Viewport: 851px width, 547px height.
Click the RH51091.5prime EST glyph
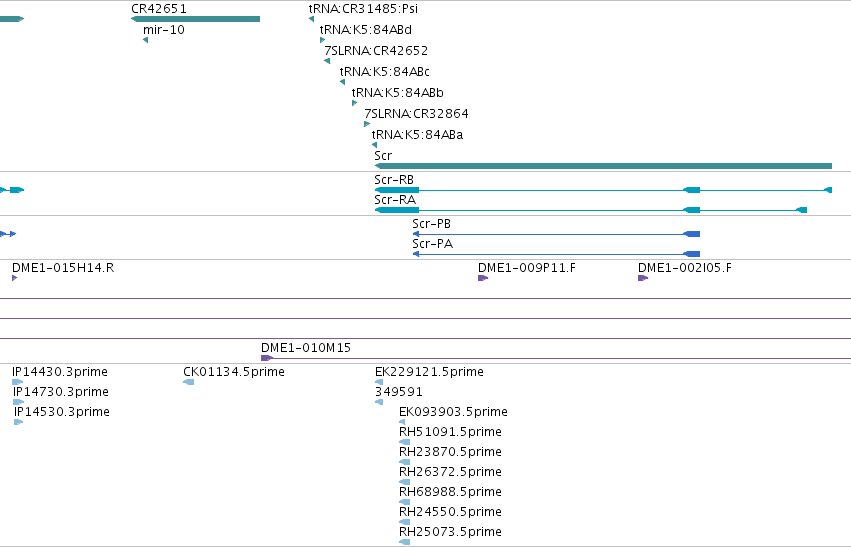404,442
